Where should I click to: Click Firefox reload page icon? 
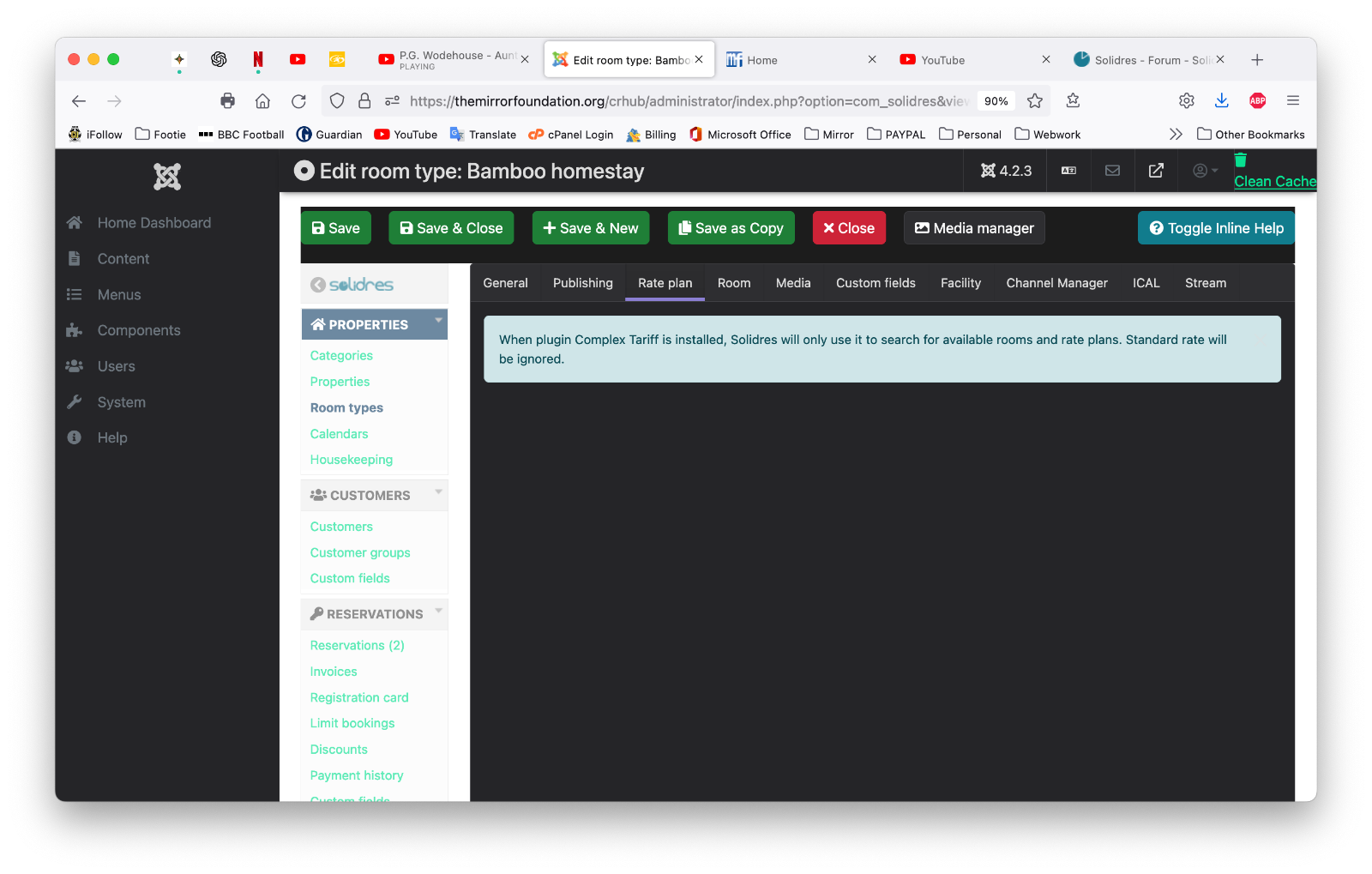tap(298, 101)
